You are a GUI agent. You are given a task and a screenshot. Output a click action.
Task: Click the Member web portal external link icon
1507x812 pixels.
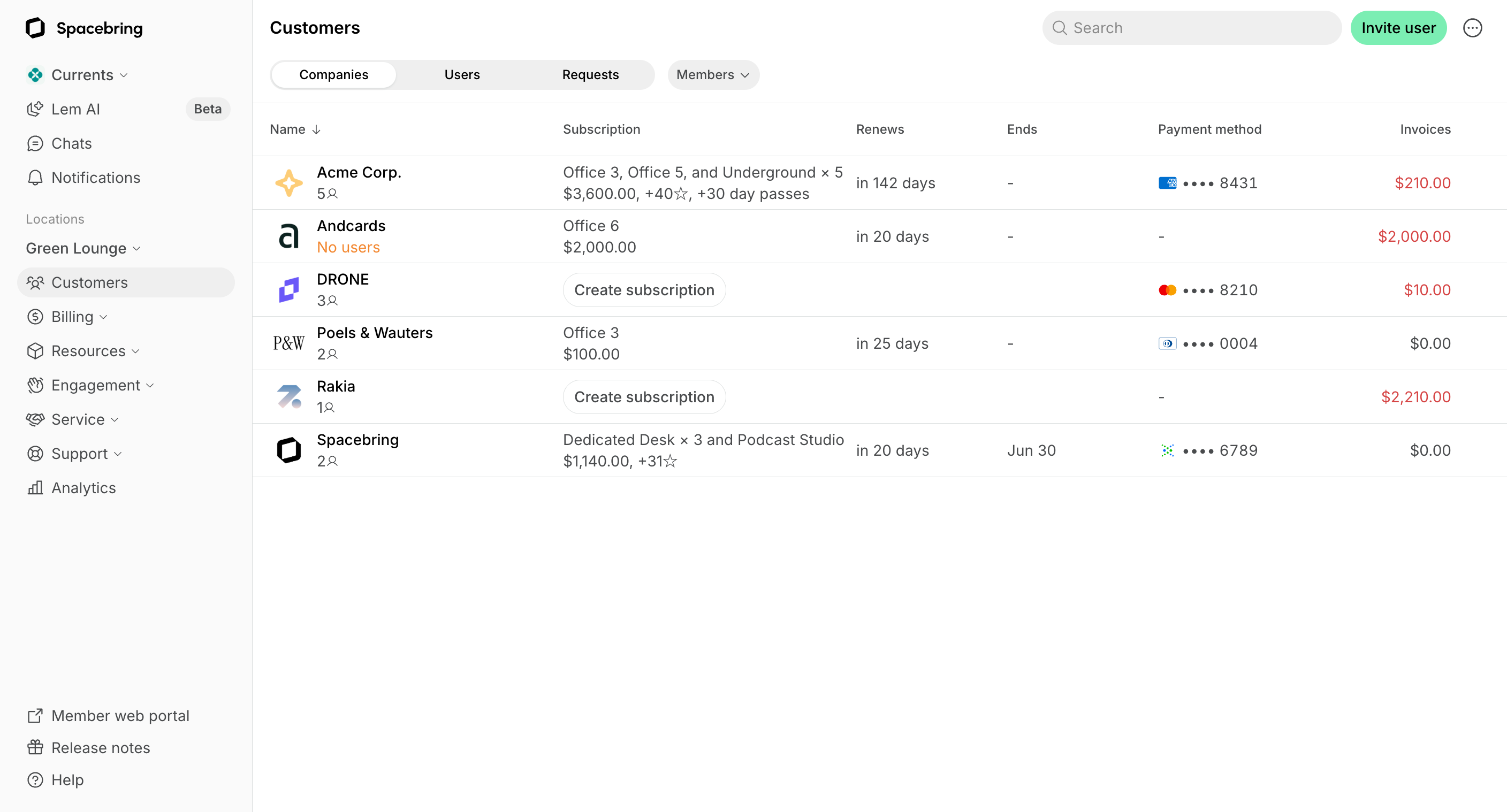click(x=35, y=716)
